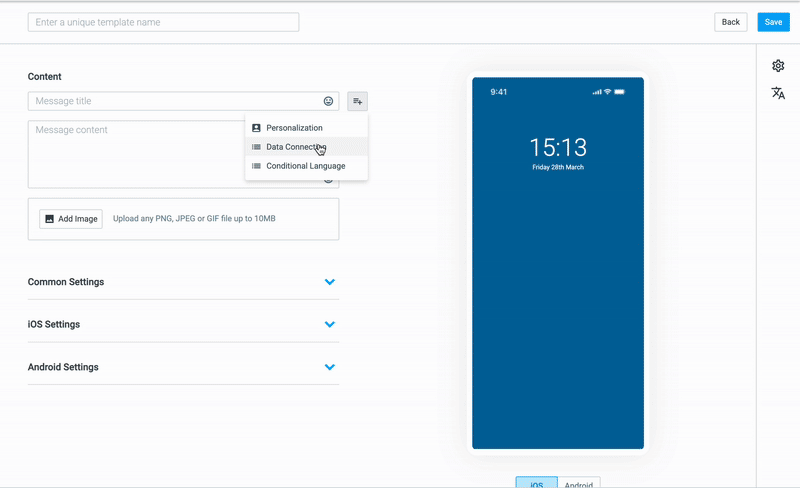Select Conditional Language menu entry
Viewport: 800px width, 488px height.
pyautogui.click(x=306, y=166)
